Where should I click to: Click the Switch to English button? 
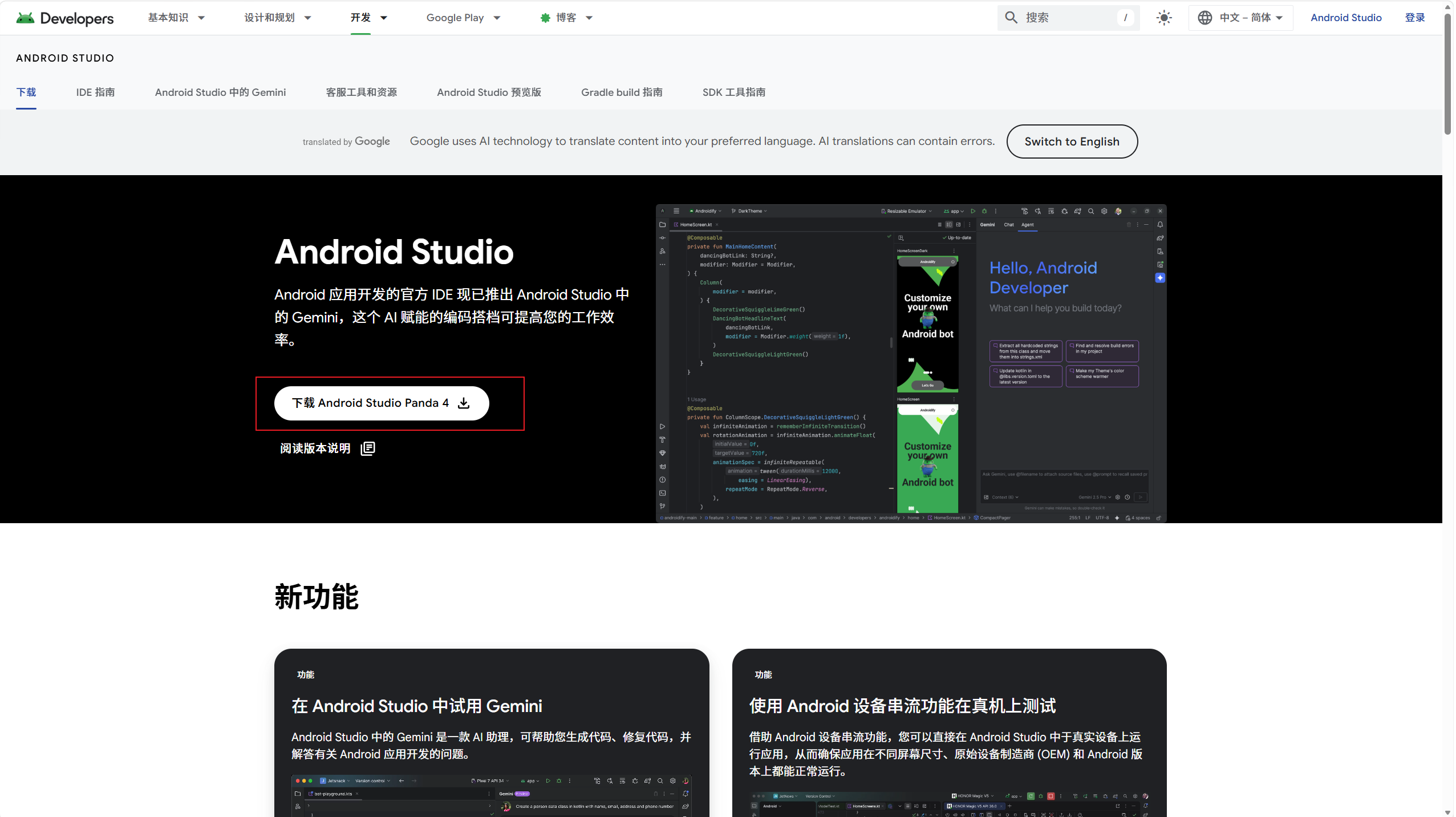(x=1072, y=141)
